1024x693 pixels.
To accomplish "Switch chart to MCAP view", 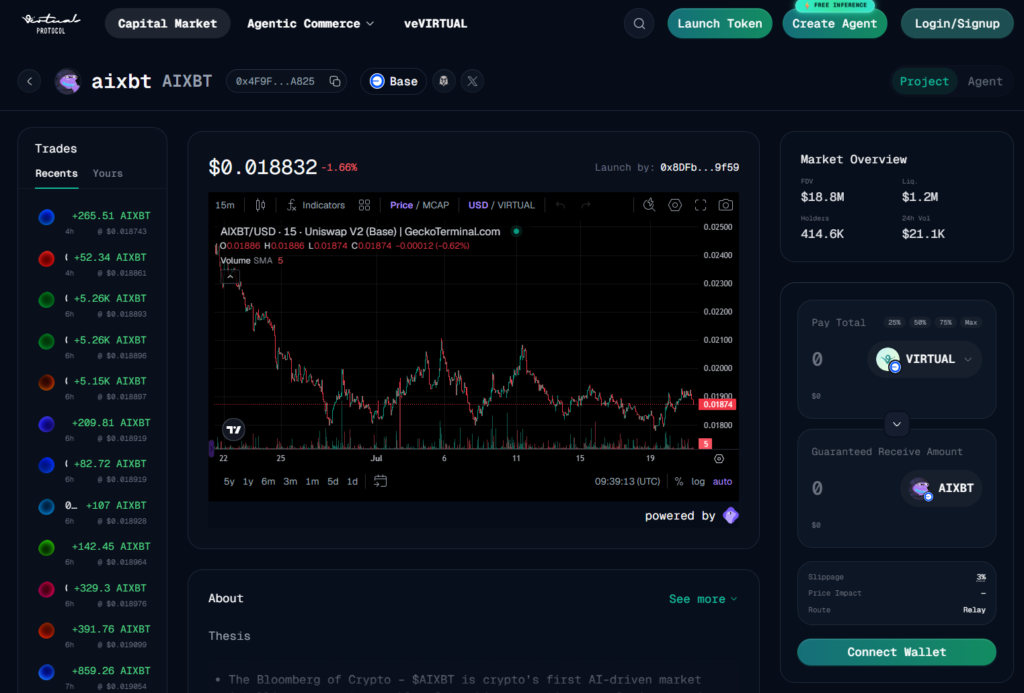I will pyautogui.click(x=436, y=205).
